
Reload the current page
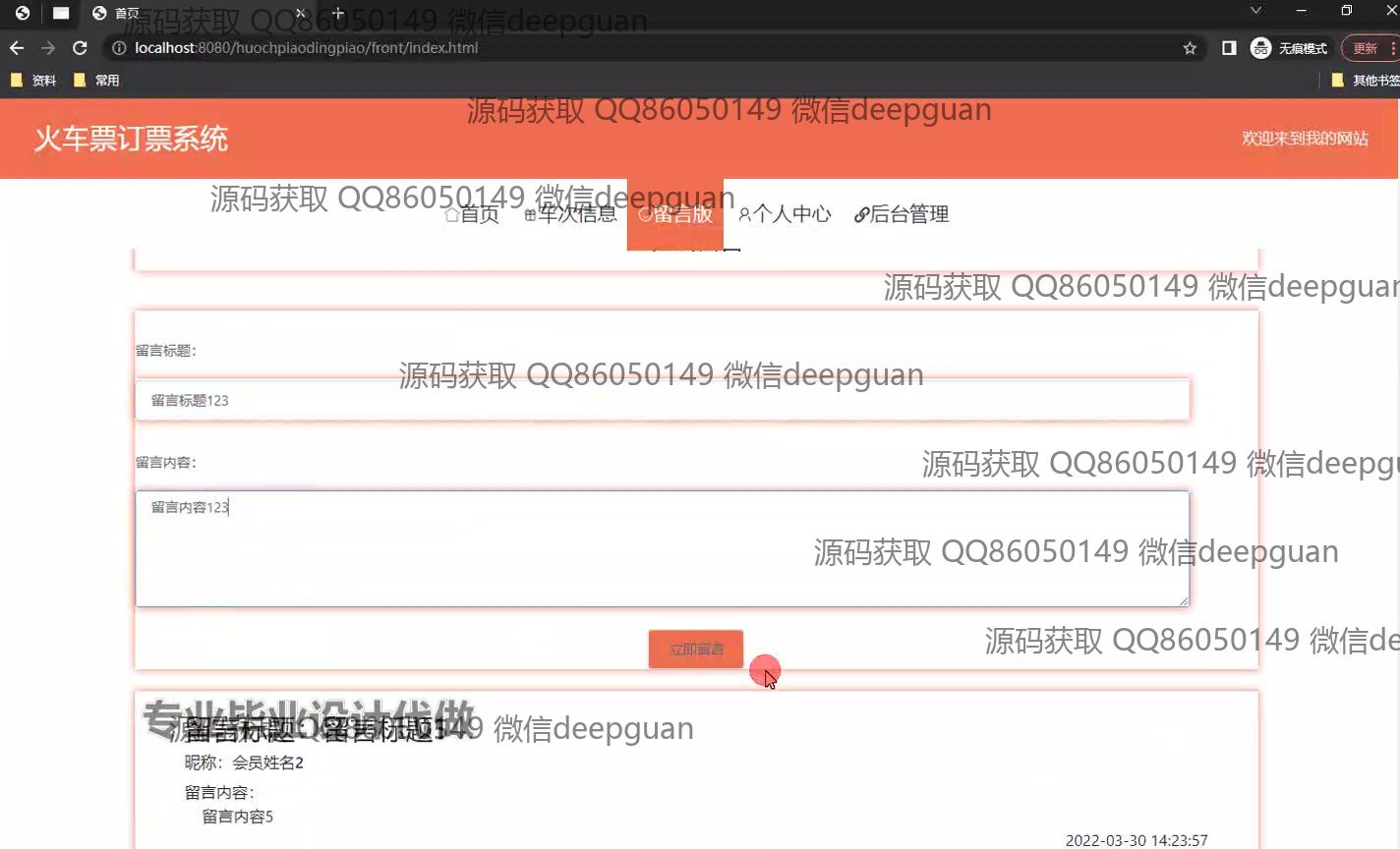[x=81, y=48]
